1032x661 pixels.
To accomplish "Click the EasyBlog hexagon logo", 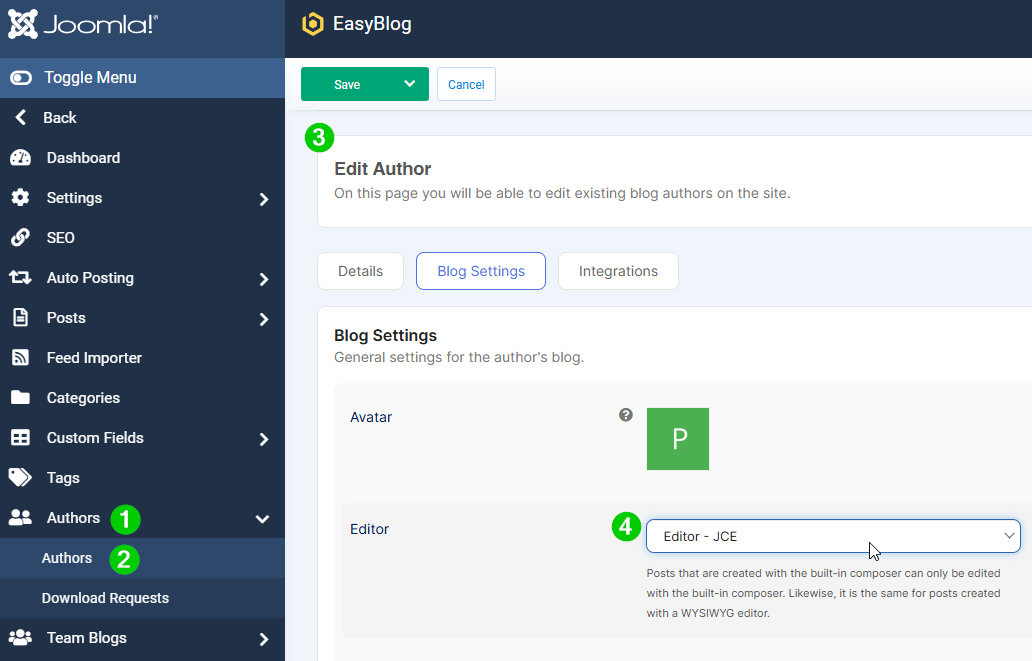I will (313, 24).
